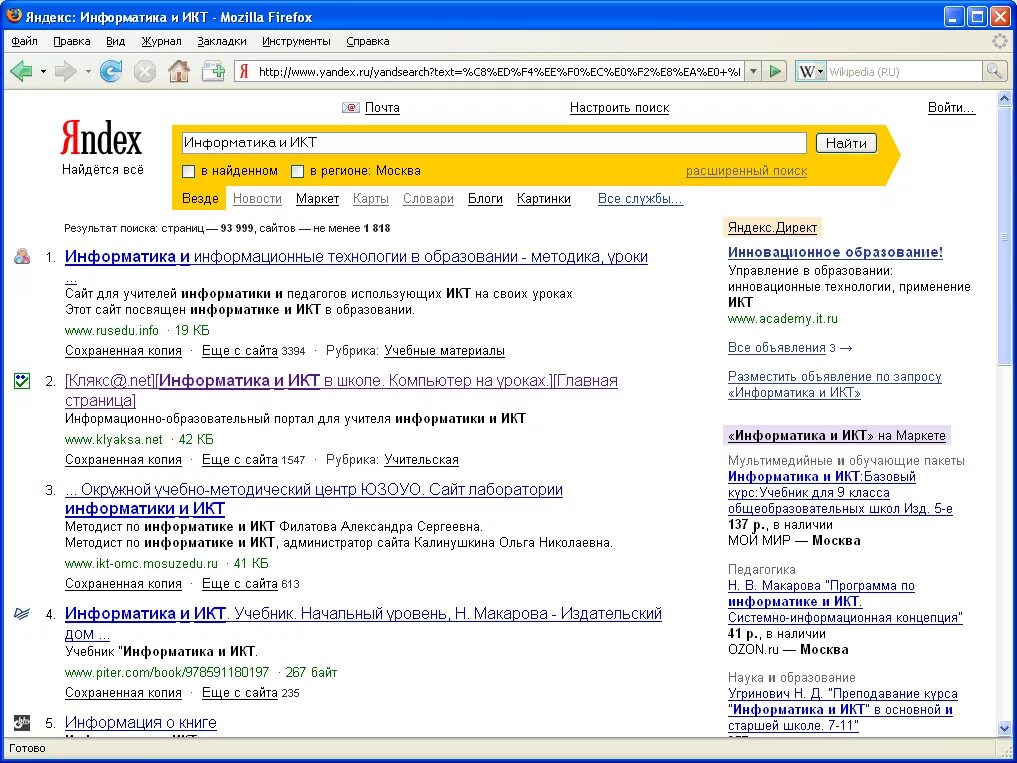
Task: Click the bhv icon beside result 5
Action: (22, 722)
